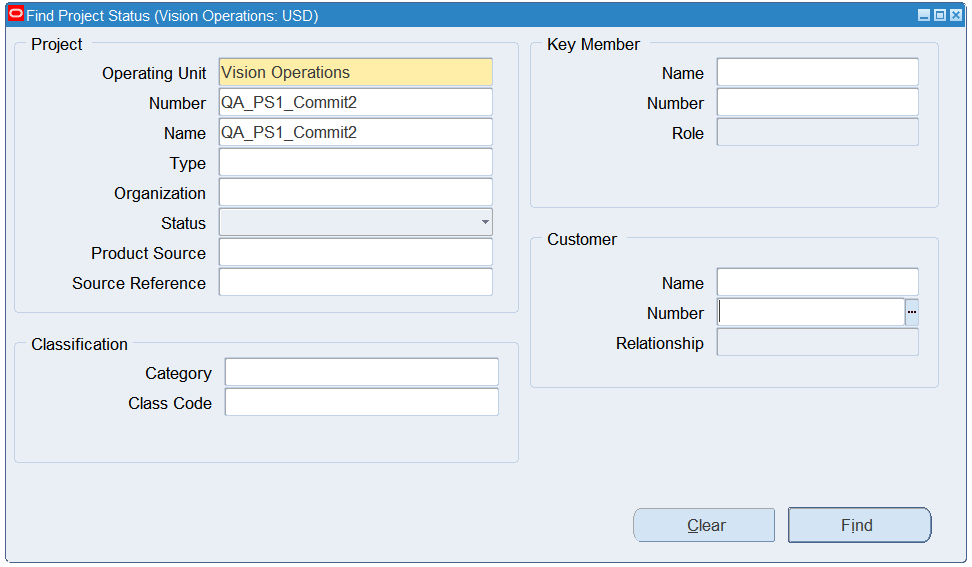Click the Source Reference label
The width and height of the screenshot is (972, 567).
[139, 283]
